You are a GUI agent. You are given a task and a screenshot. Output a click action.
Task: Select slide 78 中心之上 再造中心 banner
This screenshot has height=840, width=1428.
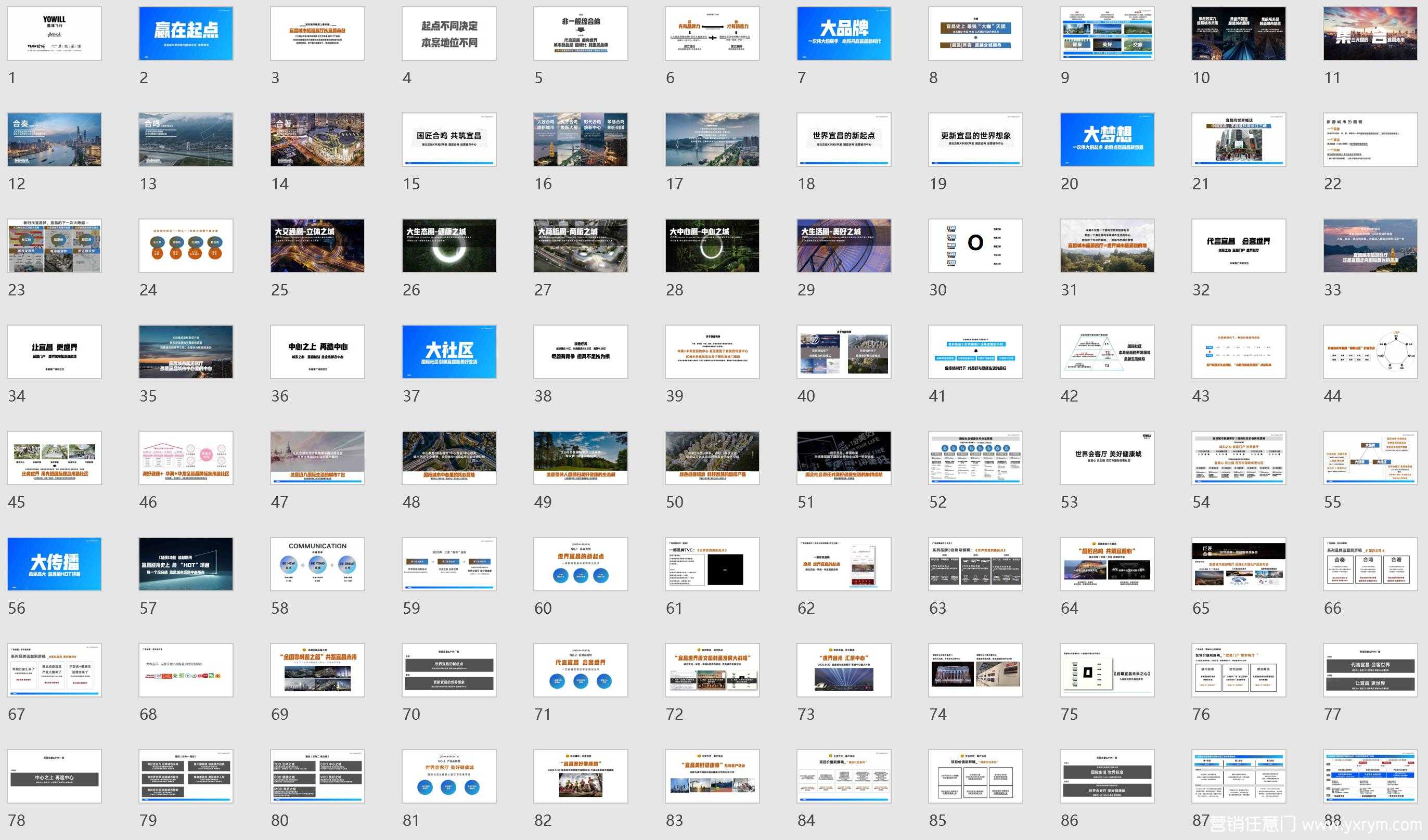55,776
